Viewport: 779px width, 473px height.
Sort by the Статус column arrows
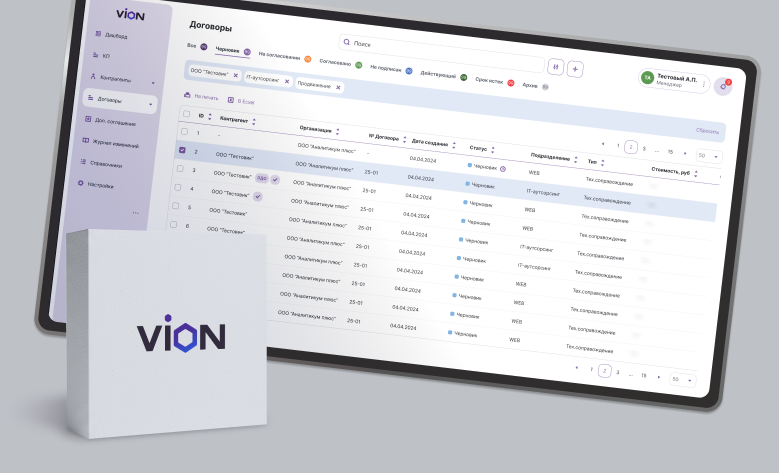pos(493,150)
